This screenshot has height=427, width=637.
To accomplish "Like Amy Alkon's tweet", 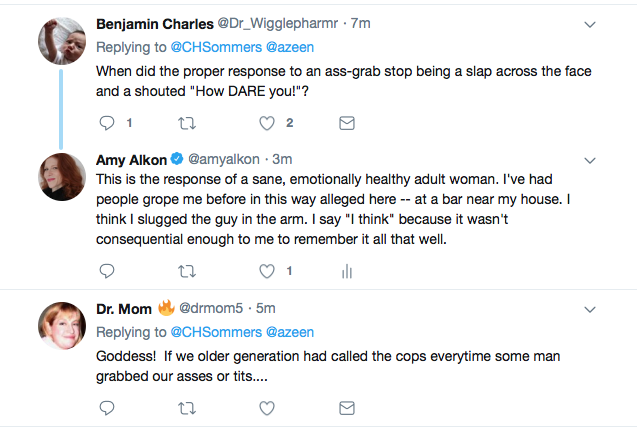I will point(267,271).
